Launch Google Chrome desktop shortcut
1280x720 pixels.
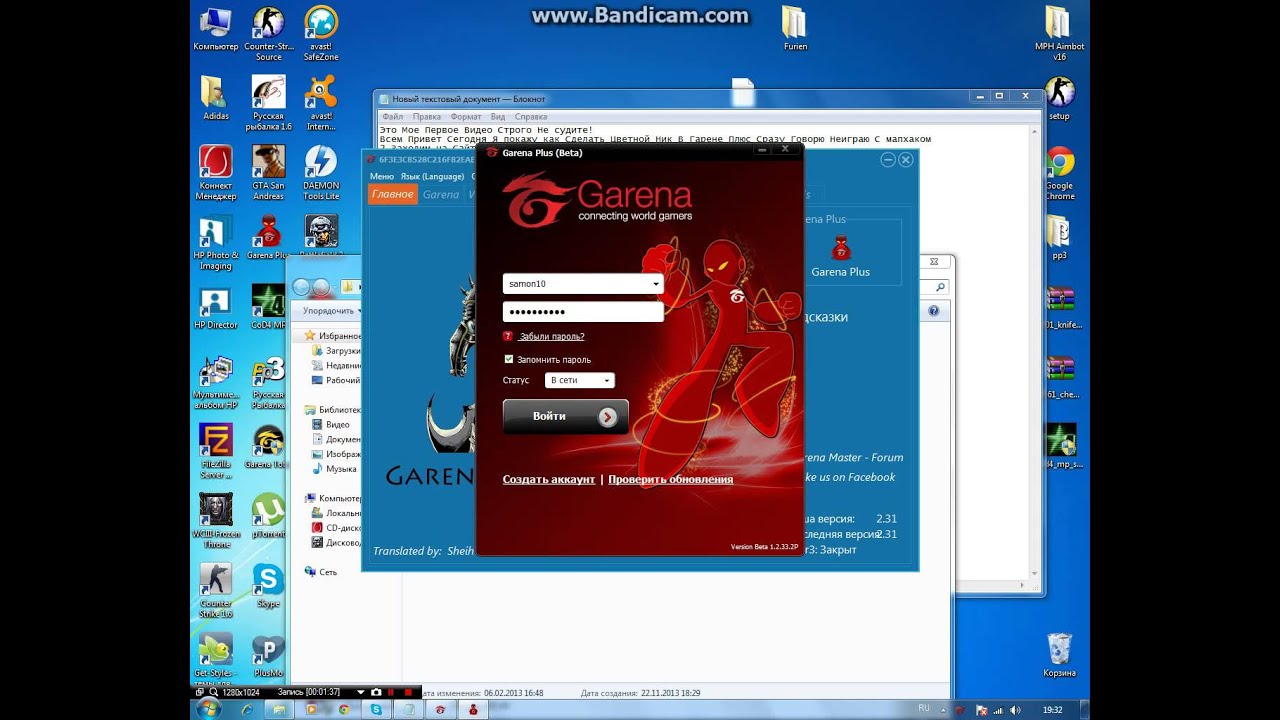[x=1059, y=172]
